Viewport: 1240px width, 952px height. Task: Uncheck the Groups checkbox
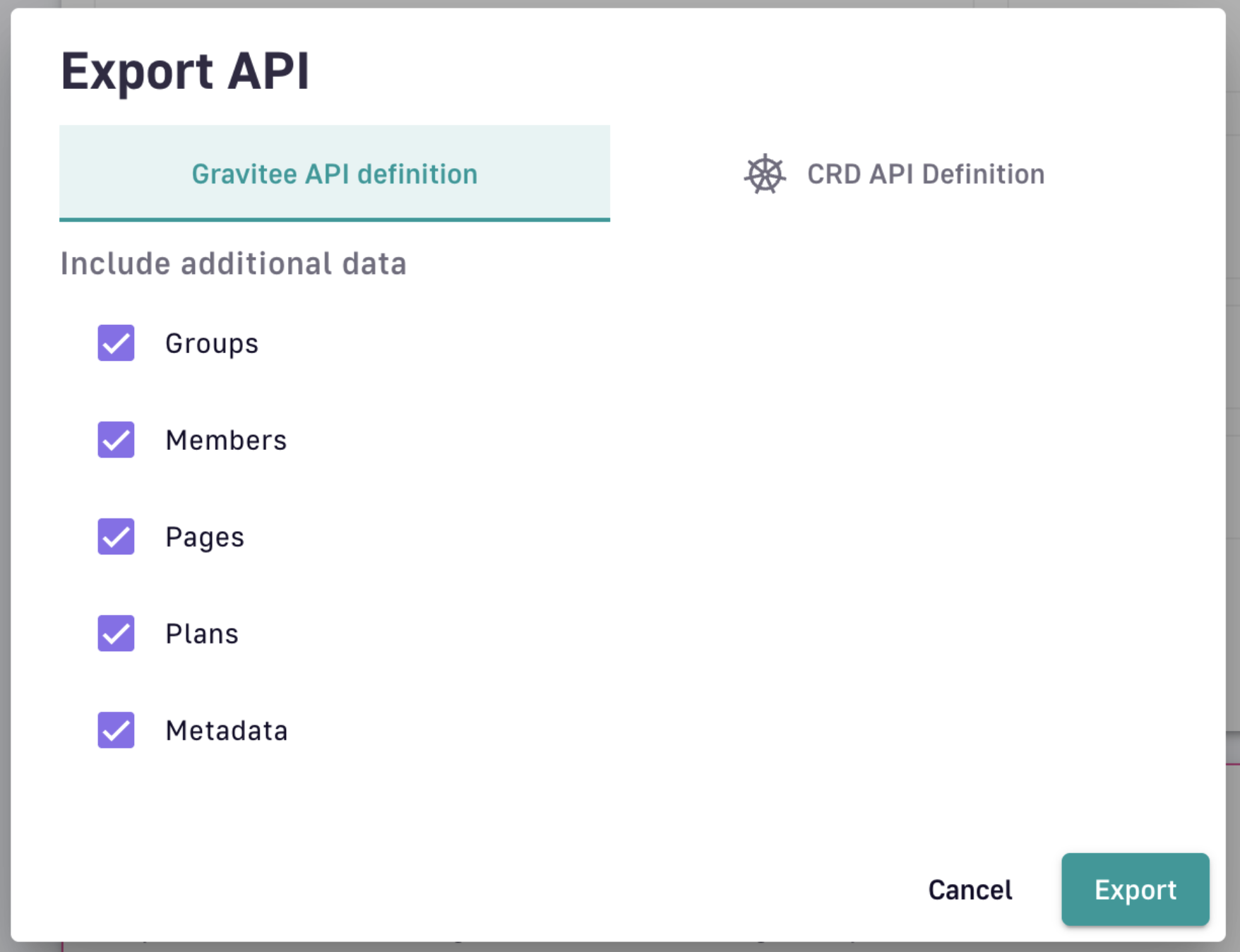116,343
